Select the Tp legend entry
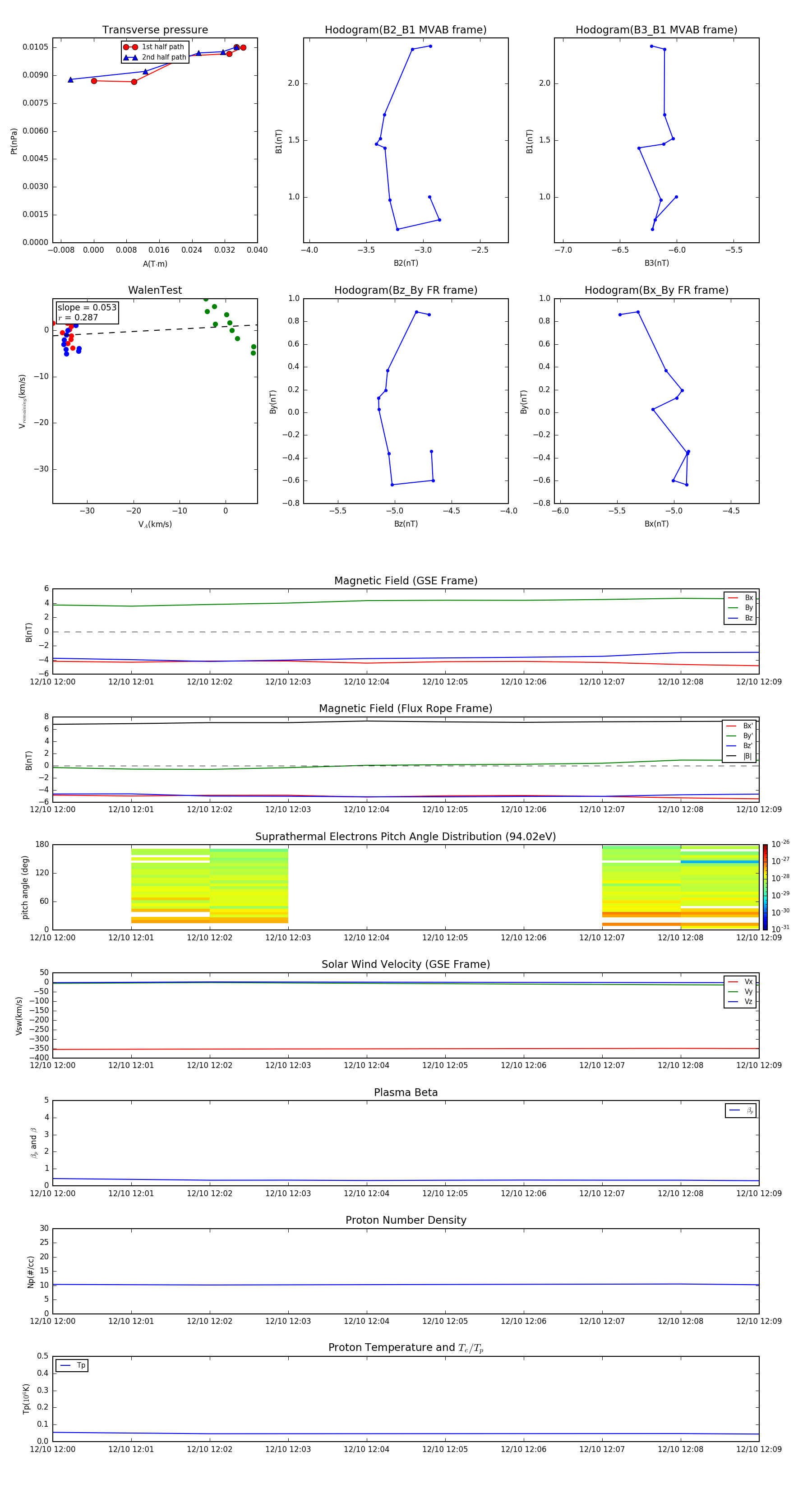The height and width of the screenshot is (1489, 812). pyautogui.click(x=72, y=1365)
